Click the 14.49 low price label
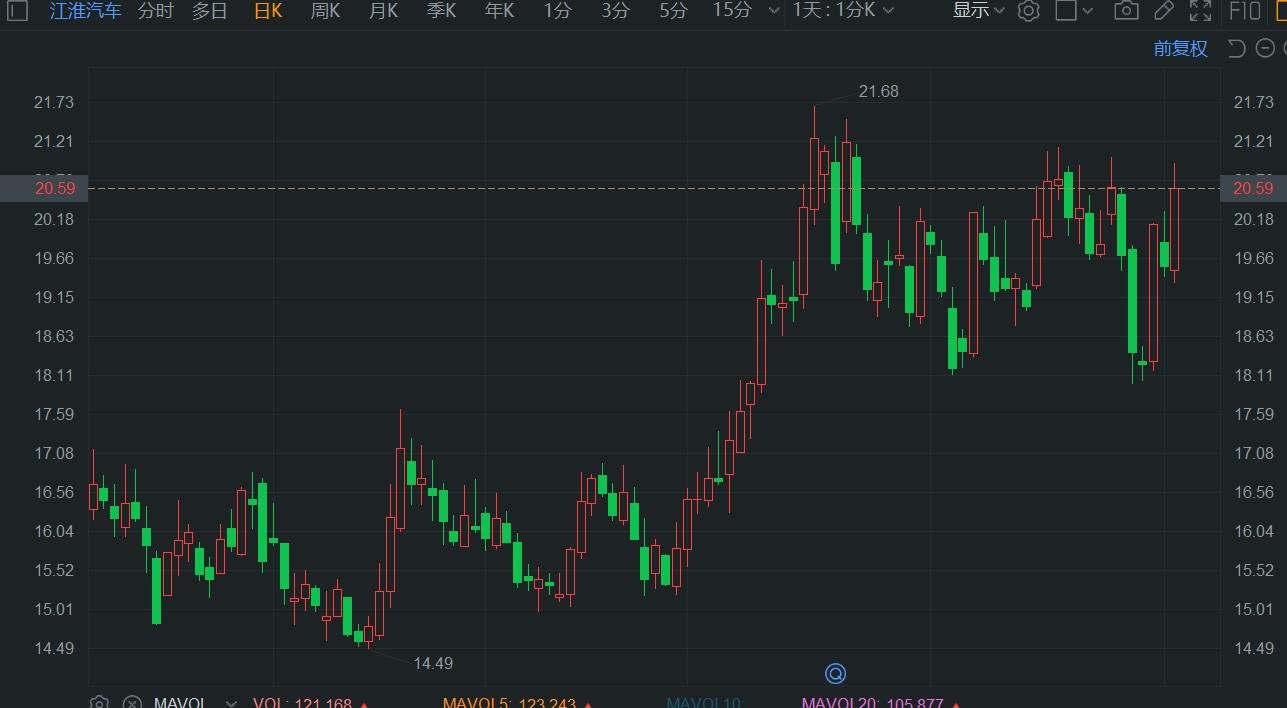Screen dimensions: 1287x708 [x=433, y=663]
